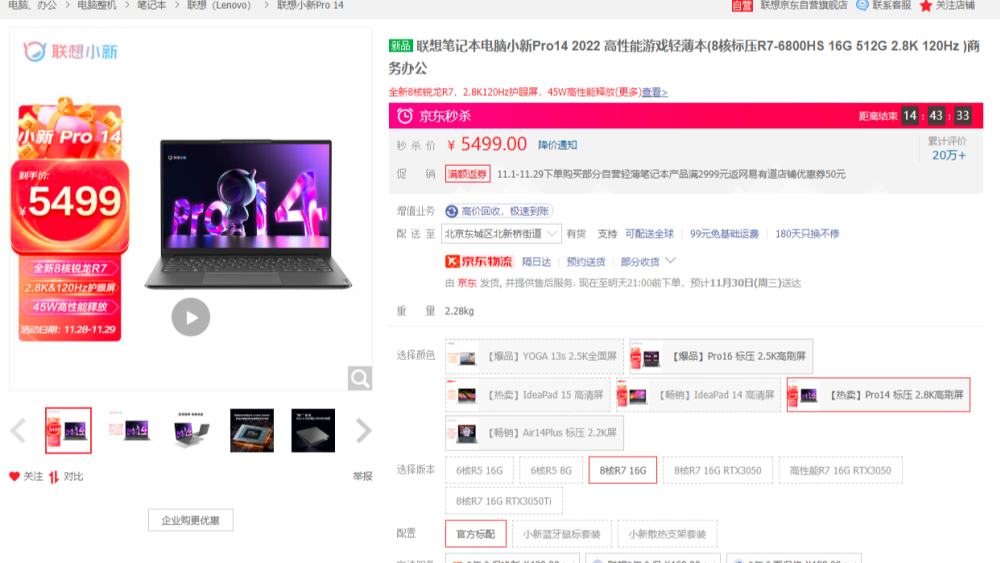Viewport: 1000px width, 563px height.
Task: Choose version 高性能R7 16G RTX3050
Action: (x=840, y=470)
